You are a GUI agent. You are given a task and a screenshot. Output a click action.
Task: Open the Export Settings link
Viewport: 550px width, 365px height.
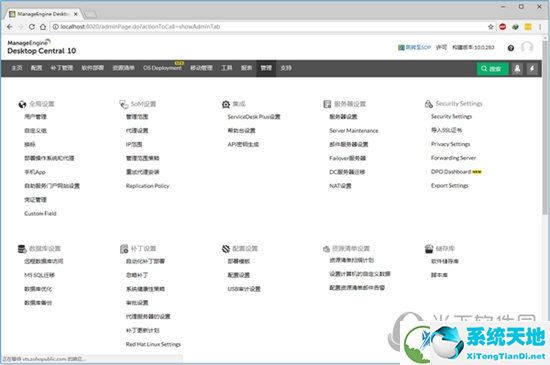pos(449,185)
